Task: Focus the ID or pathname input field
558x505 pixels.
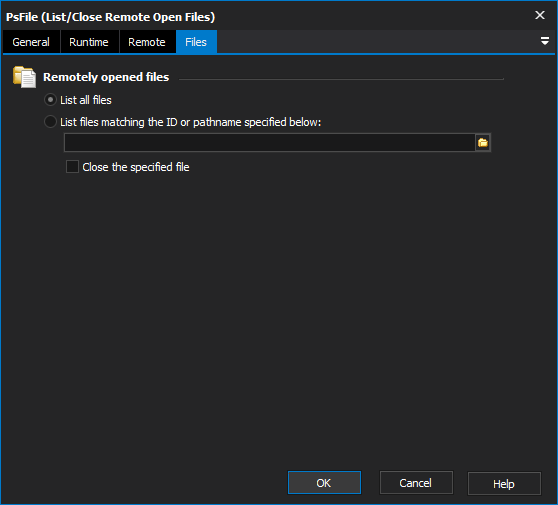Action: point(270,143)
